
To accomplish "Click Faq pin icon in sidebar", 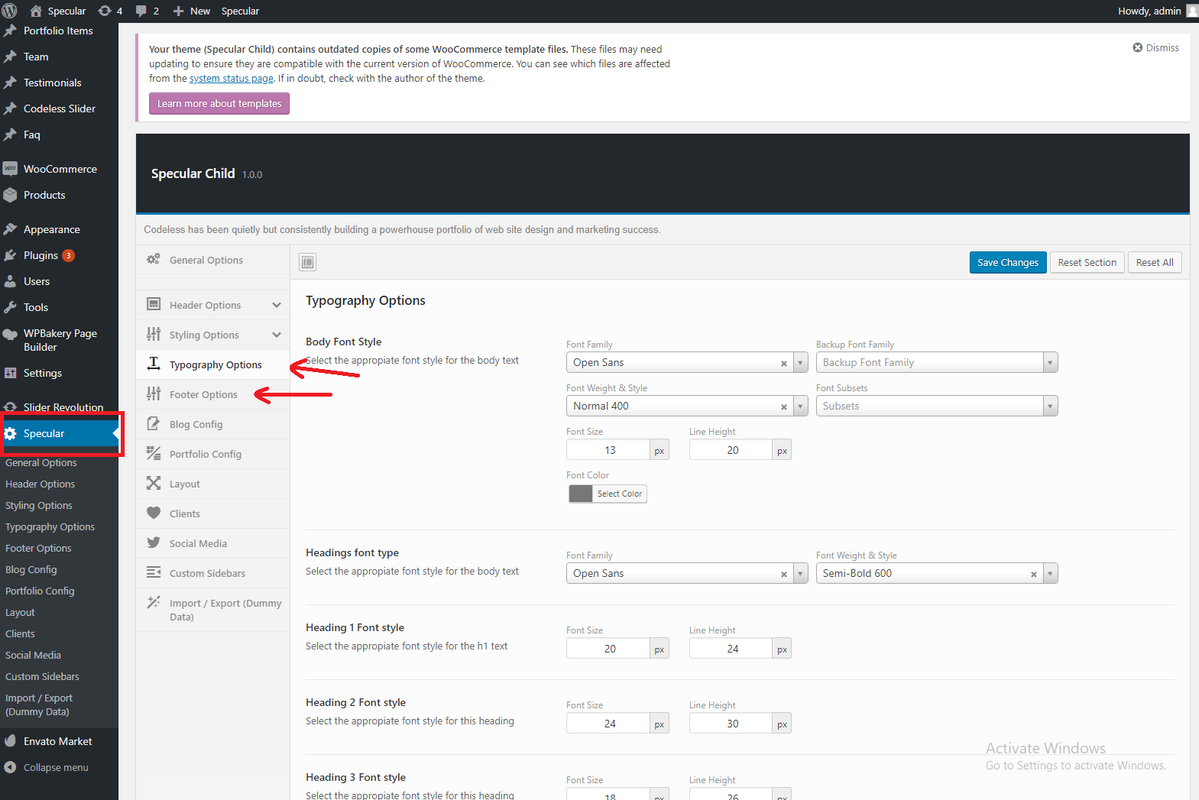I will point(10,135).
